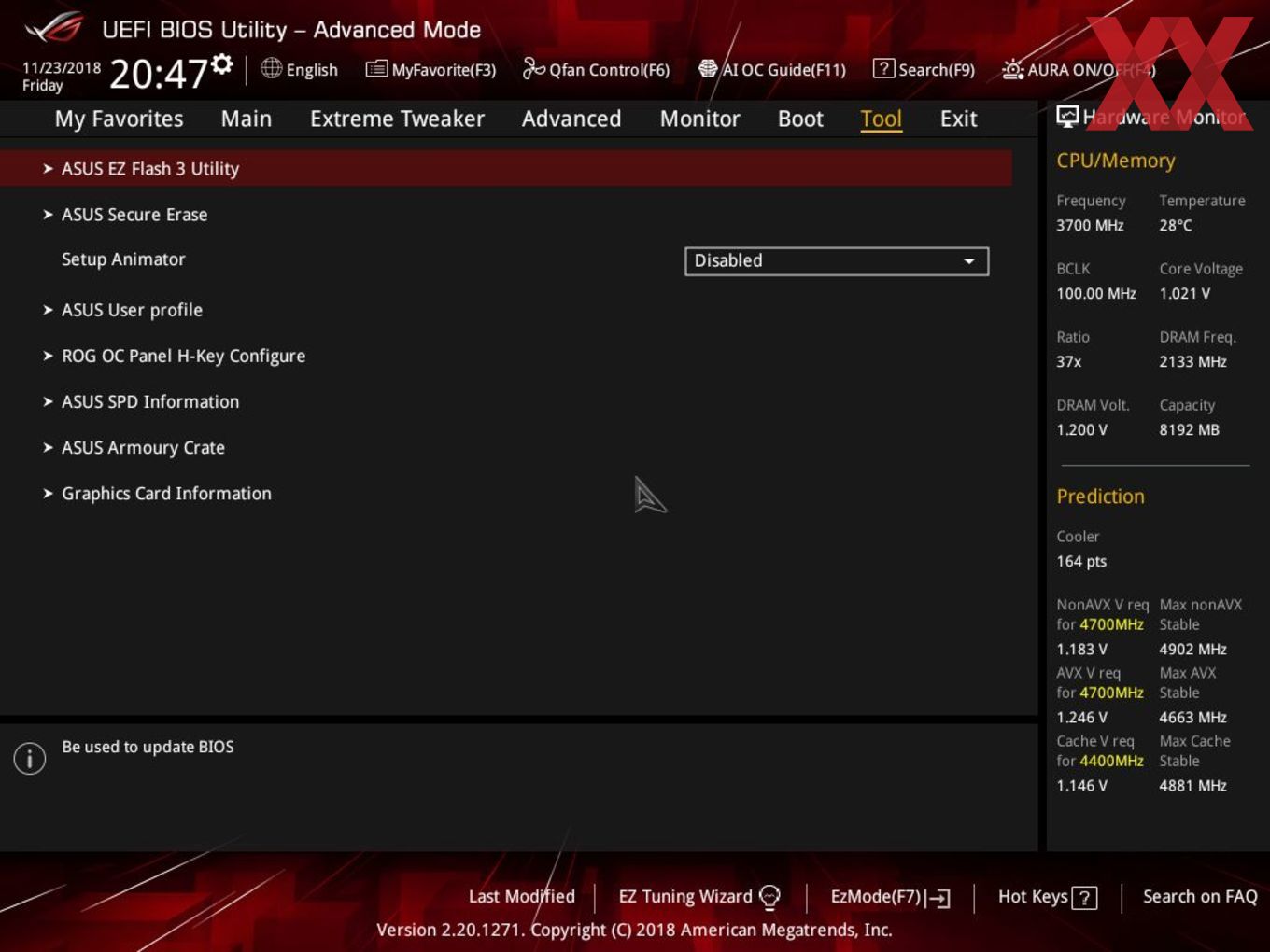Expand ASUS Armoury Crate arrow
Screen dimensions: 1270x952
point(48,447)
